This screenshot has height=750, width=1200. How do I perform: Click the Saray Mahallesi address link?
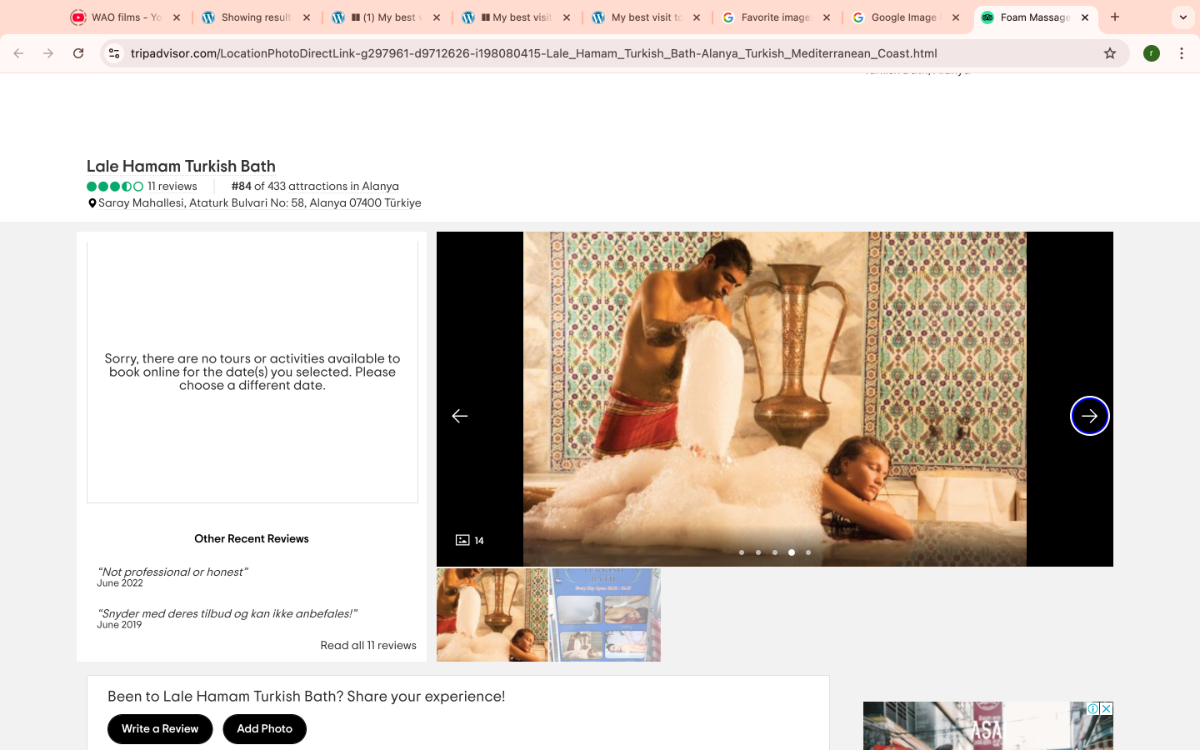pyautogui.click(x=259, y=203)
